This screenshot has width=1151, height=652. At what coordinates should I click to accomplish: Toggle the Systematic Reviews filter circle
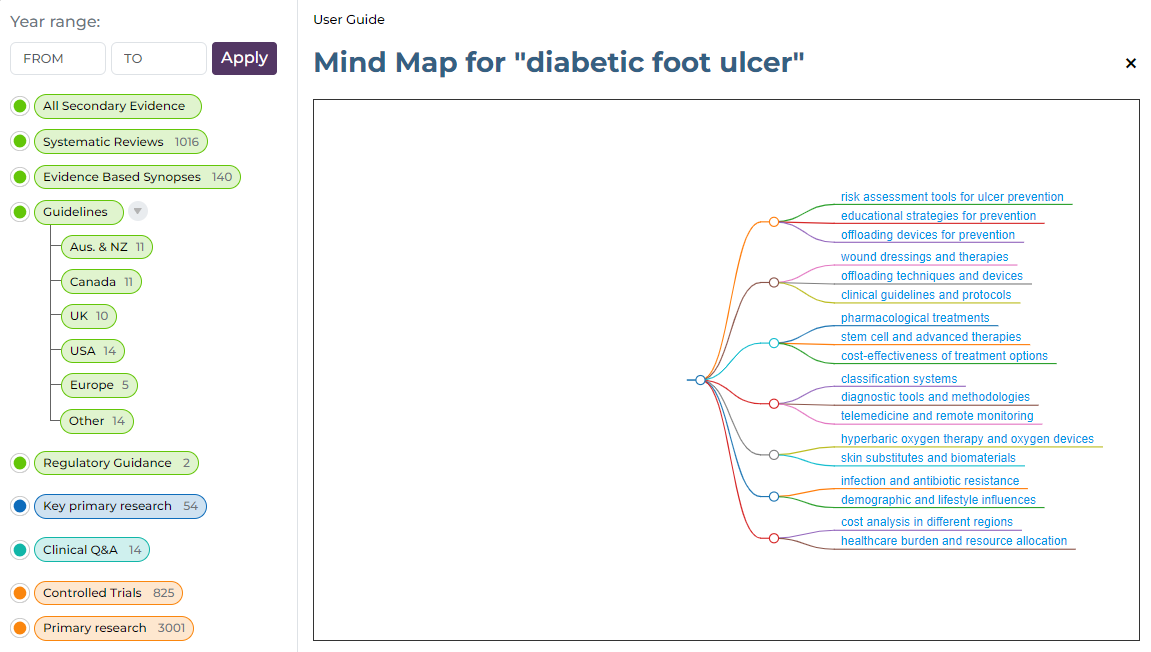point(20,142)
